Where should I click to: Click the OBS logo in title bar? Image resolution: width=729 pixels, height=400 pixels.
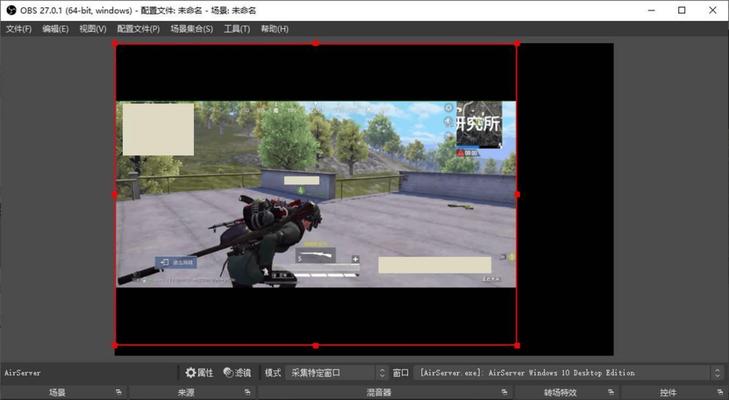coord(11,10)
